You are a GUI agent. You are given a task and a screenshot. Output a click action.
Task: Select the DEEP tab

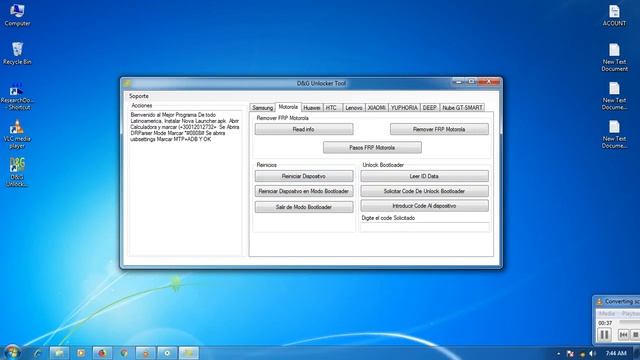point(429,108)
